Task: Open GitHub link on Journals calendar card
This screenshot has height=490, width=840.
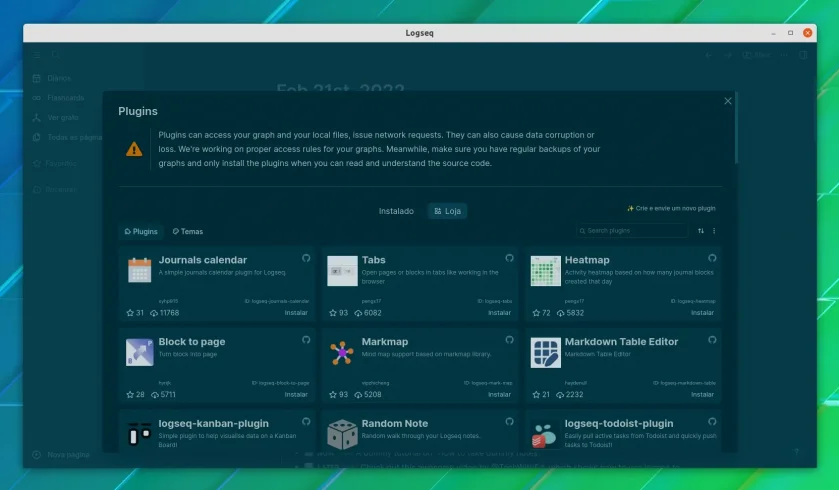Action: (306, 258)
